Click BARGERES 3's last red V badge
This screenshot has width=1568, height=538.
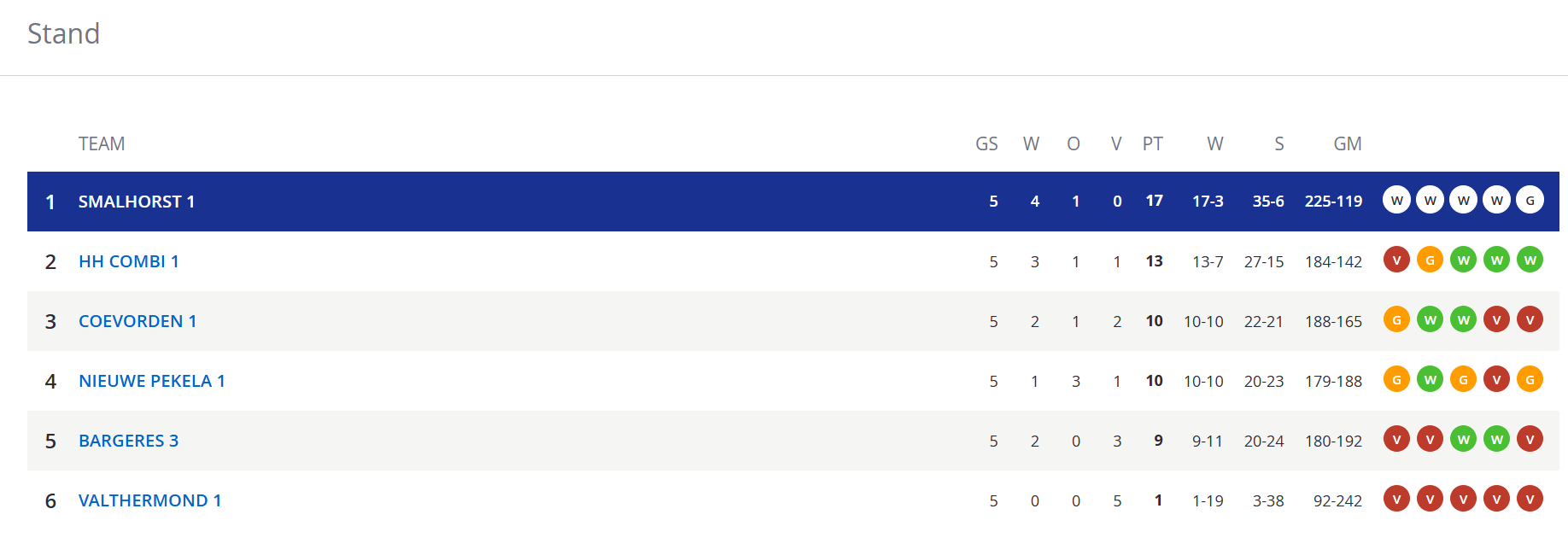[1530, 439]
